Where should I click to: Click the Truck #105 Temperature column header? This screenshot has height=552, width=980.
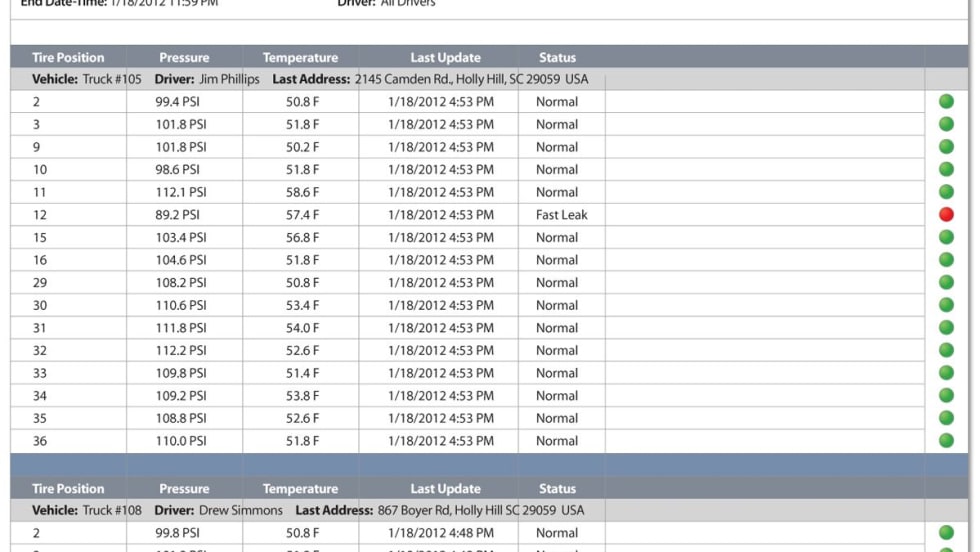click(300, 58)
